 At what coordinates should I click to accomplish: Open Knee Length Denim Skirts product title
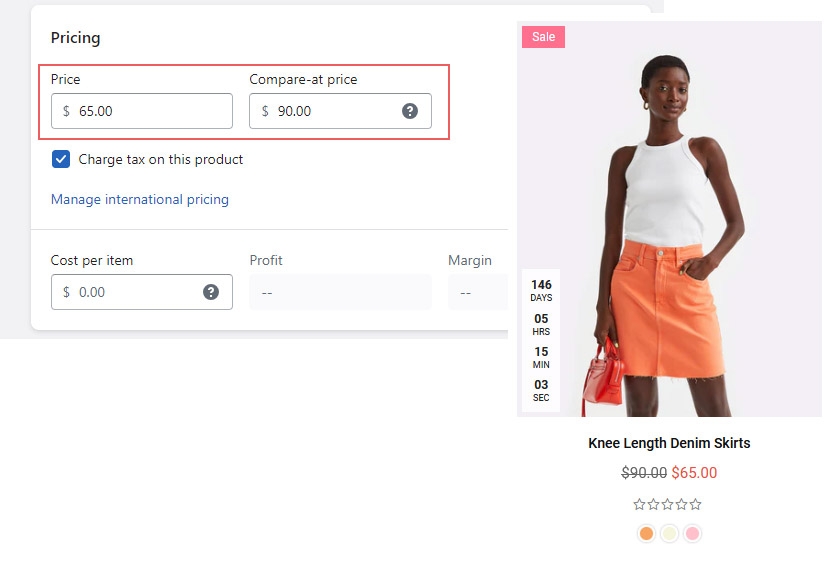(x=669, y=443)
